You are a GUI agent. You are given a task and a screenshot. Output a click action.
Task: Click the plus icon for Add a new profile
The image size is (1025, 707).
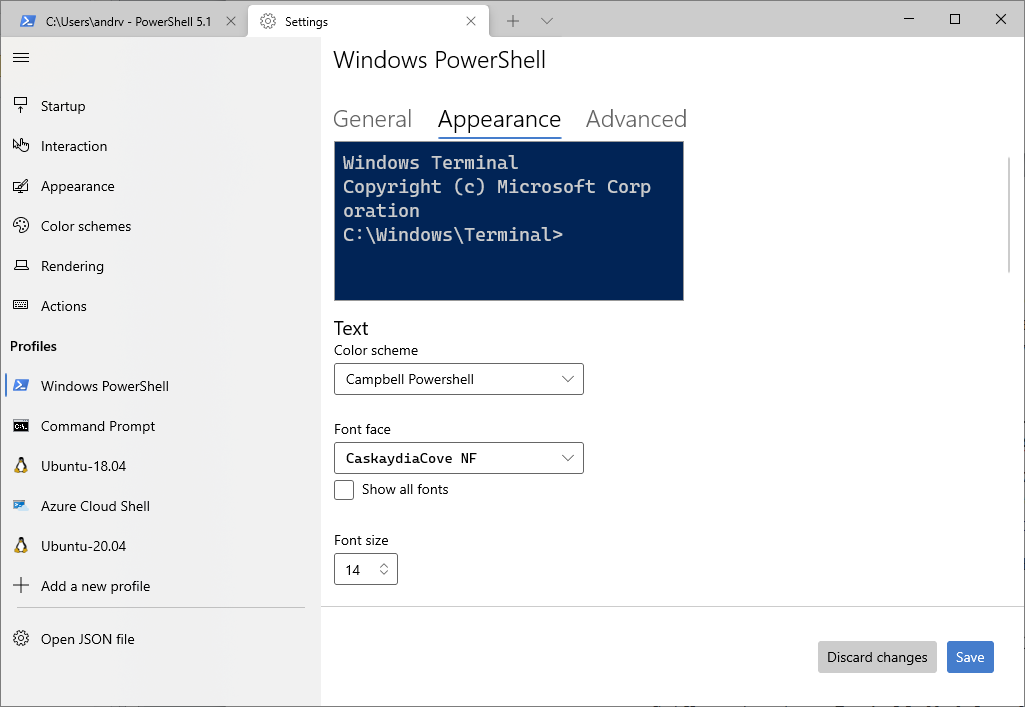point(21,585)
